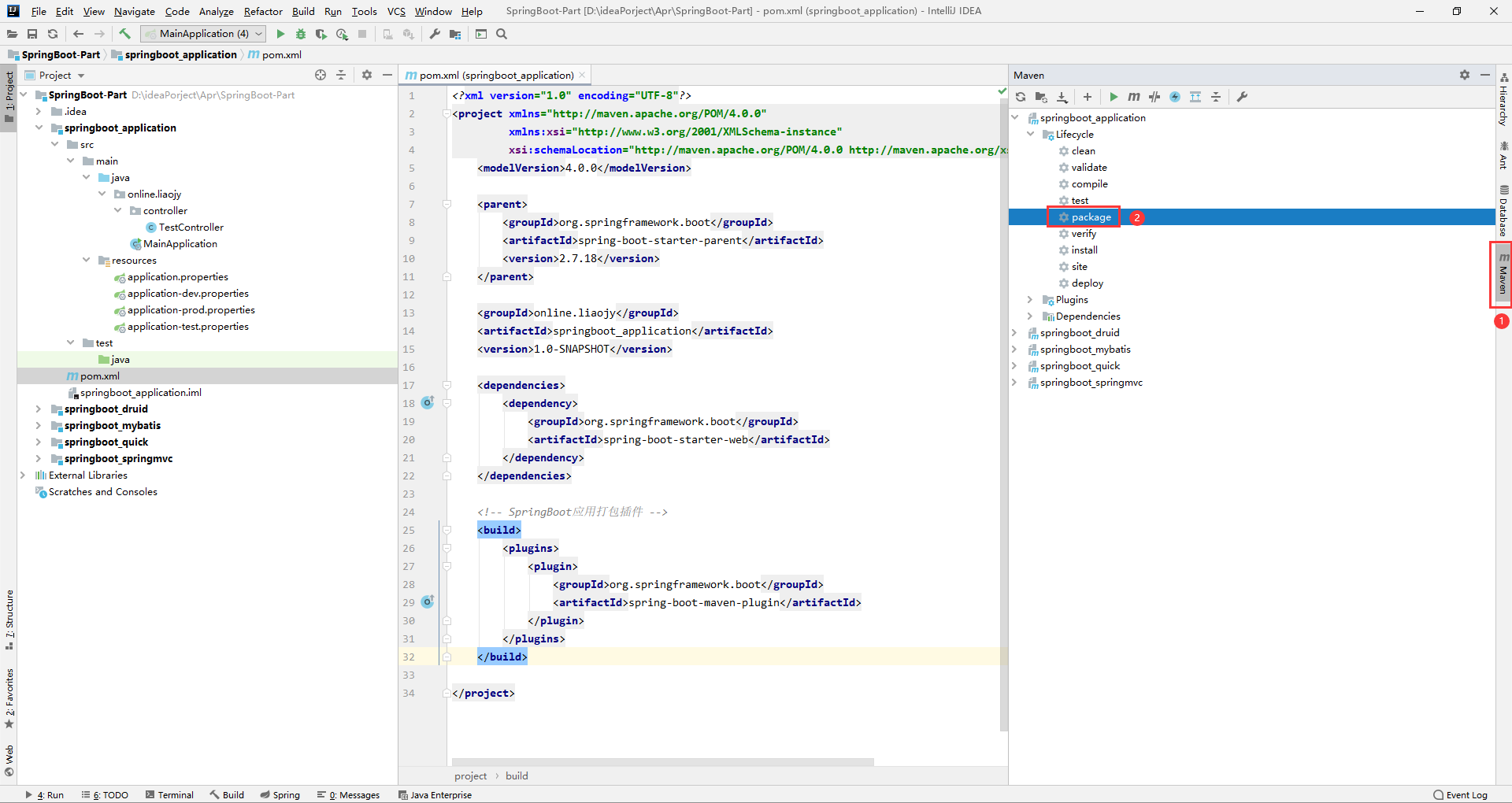Reimport all Maven projects icon
The width and height of the screenshot is (1512, 803).
pyautogui.click(x=1021, y=97)
